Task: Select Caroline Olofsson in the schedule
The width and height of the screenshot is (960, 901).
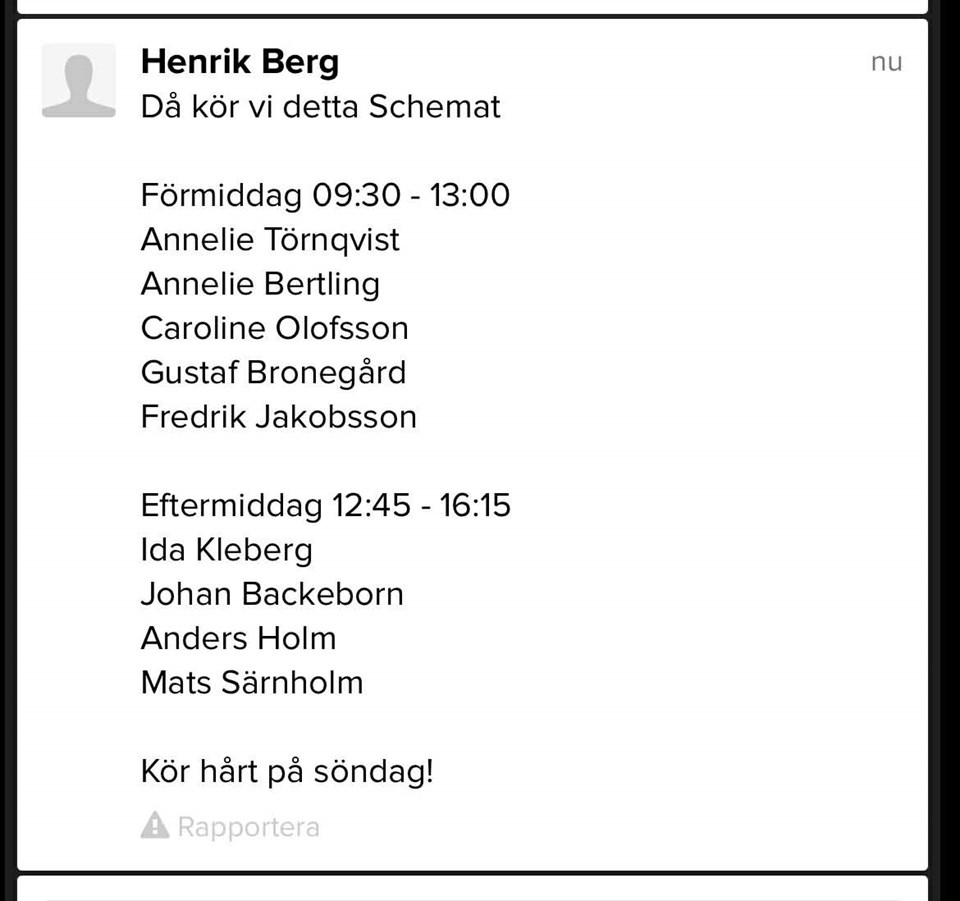Action: tap(274, 328)
